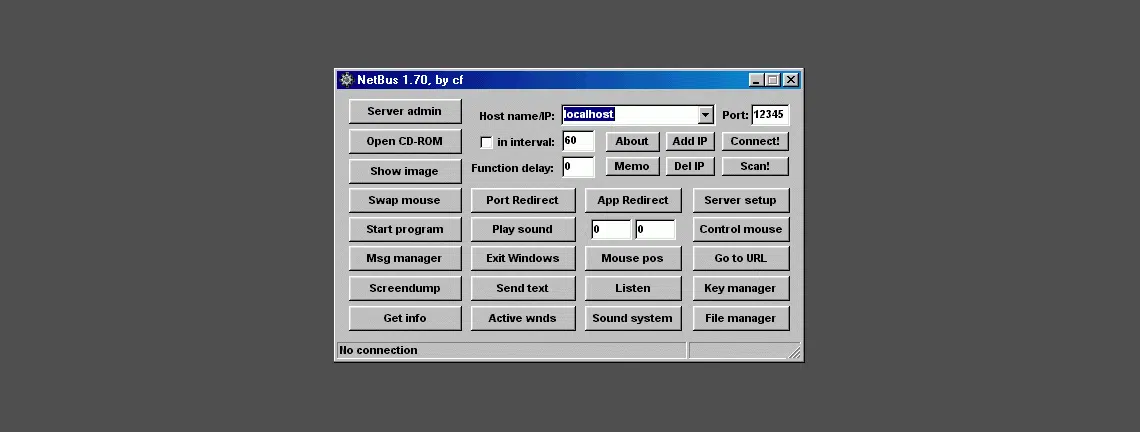Viewport: 1140px width, 432px height.
Task: Open the About dialog
Action: coord(631,141)
